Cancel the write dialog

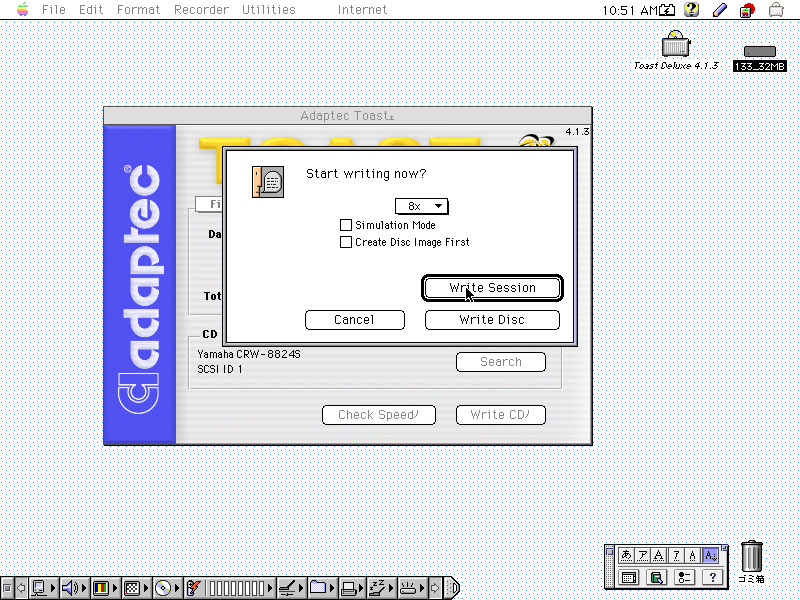coord(355,320)
